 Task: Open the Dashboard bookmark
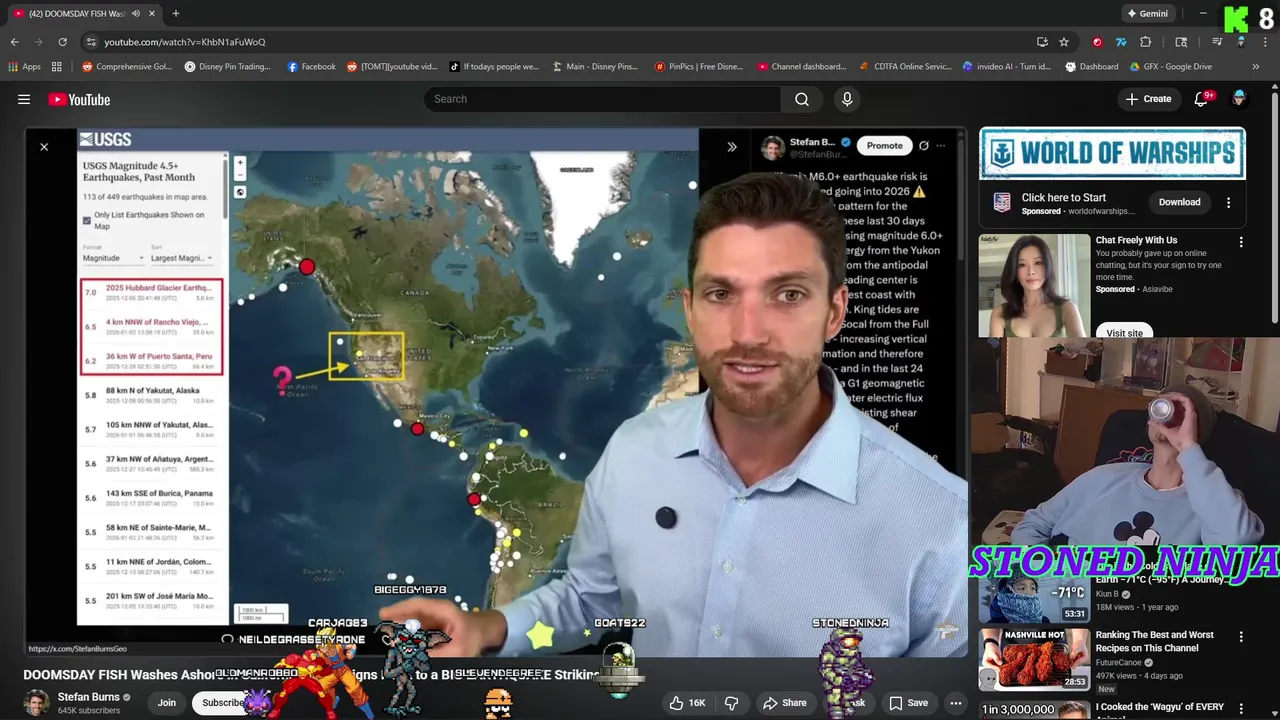pos(1091,67)
